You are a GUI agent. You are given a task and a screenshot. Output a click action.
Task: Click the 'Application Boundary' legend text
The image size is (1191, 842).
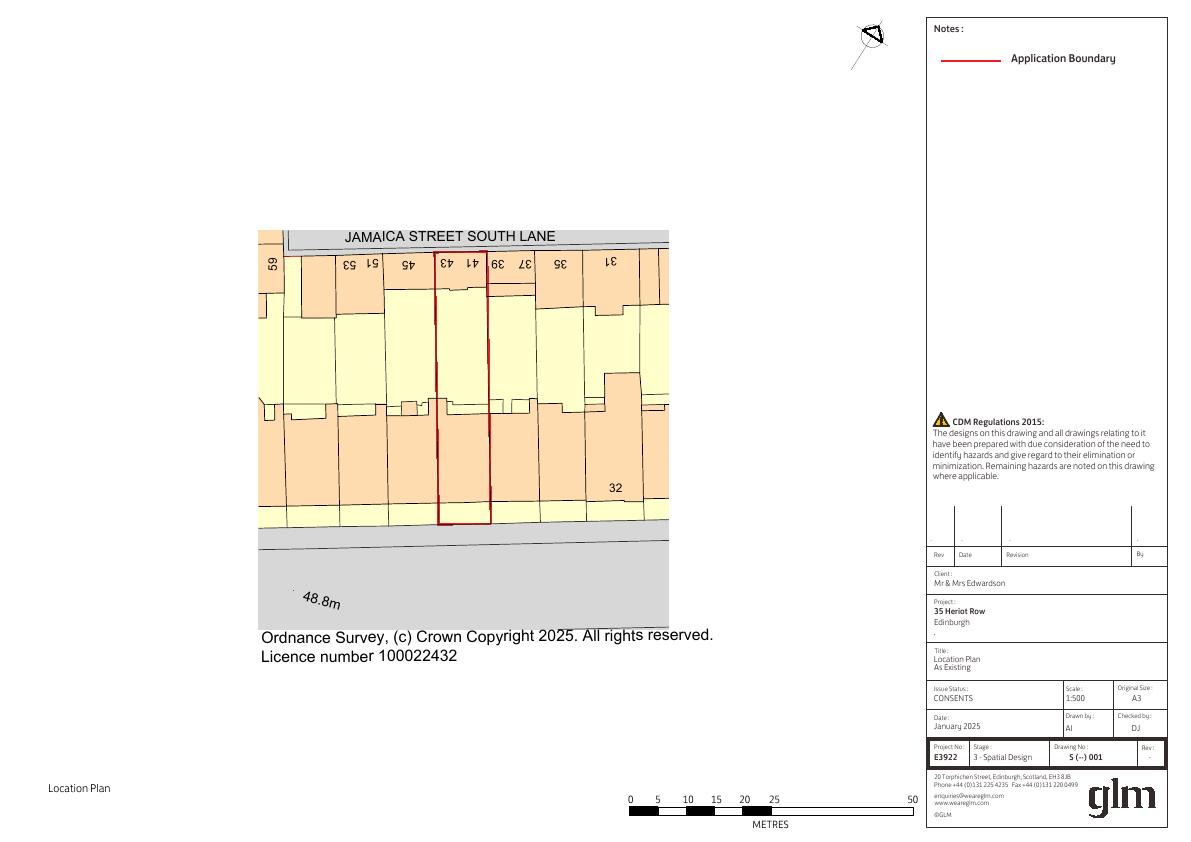1063,58
